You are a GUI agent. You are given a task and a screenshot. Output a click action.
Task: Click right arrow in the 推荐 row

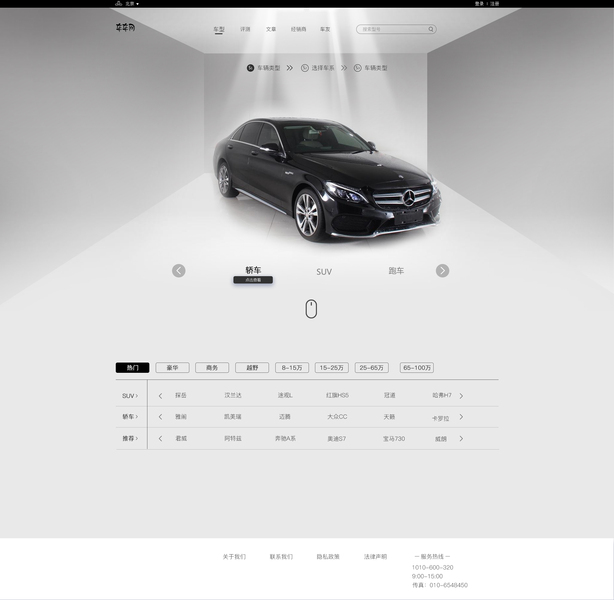tap(461, 438)
